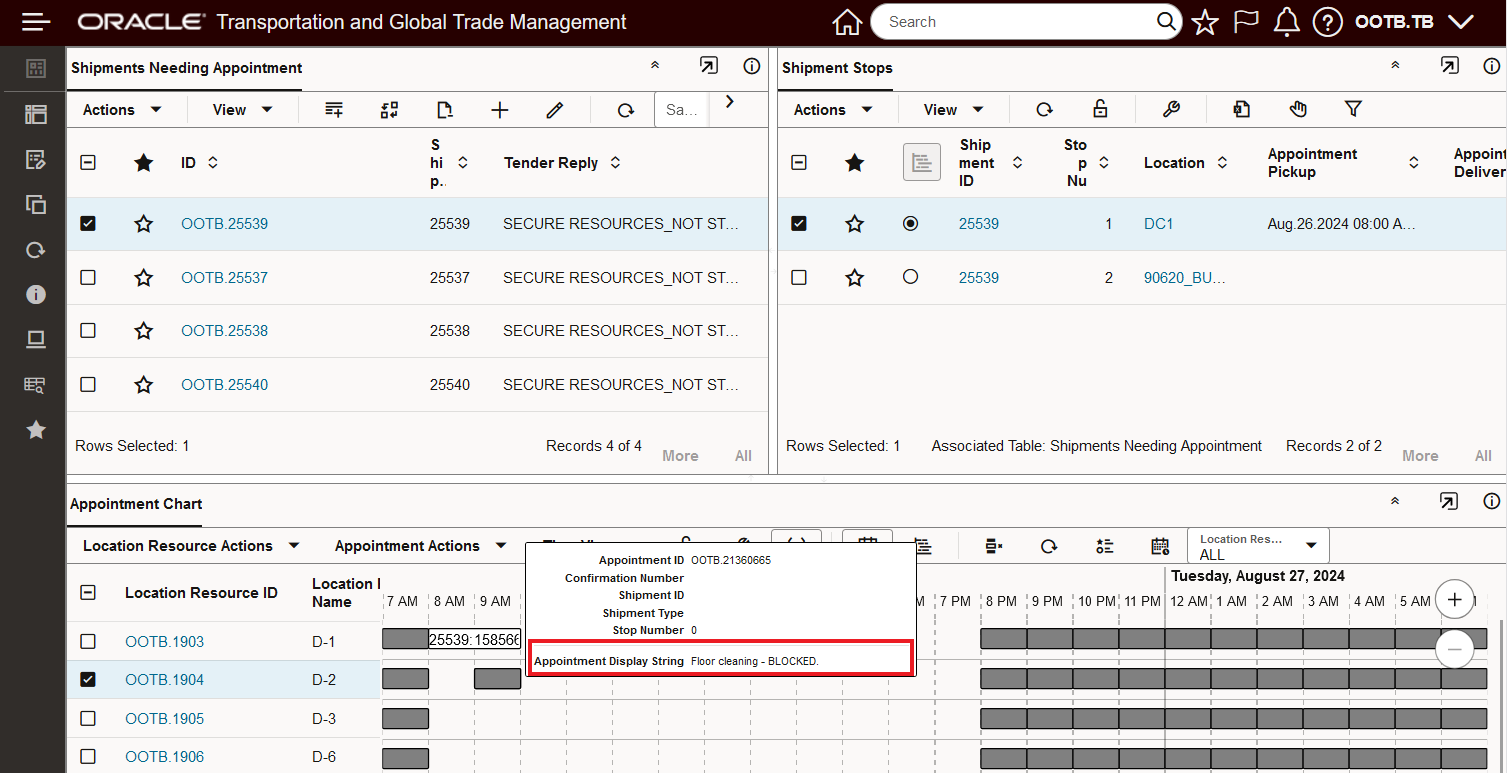Image resolution: width=1507 pixels, height=773 pixels.
Task: Check the OOTB.1903 resource checkbox
Action: [88, 641]
